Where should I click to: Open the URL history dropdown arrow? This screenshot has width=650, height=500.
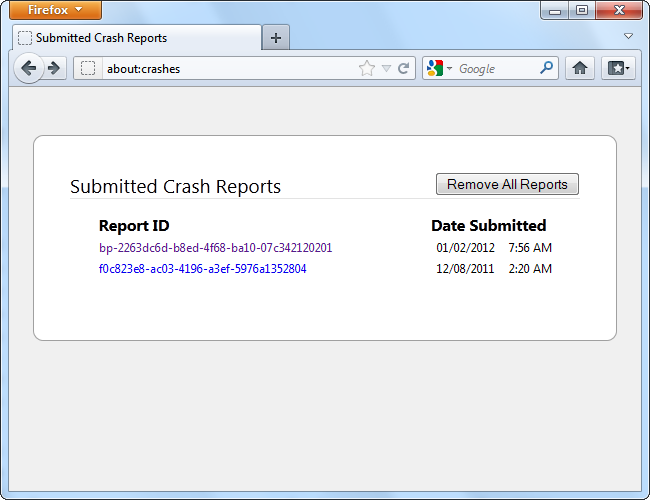(x=386, y=68)
